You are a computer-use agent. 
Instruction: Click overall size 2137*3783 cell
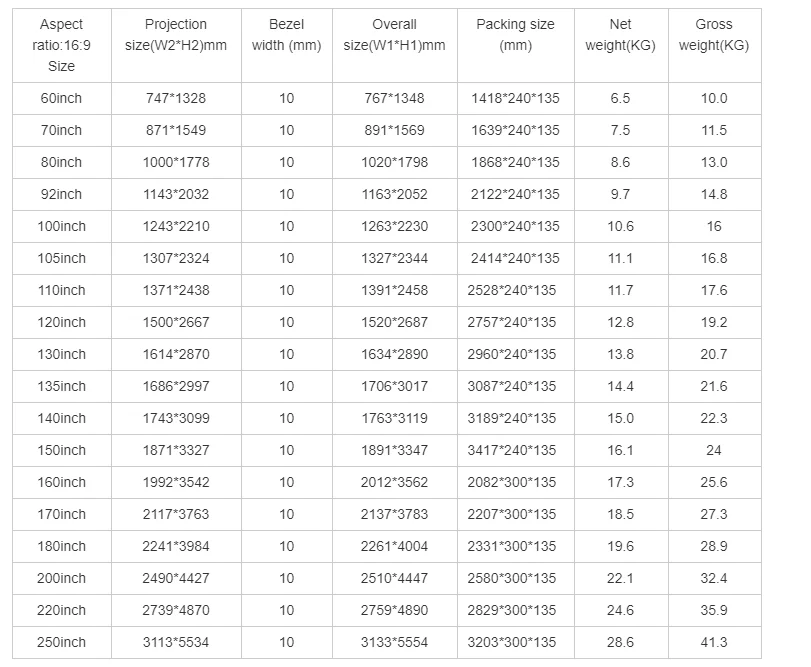pyautogui.click(x=394, y=514)
